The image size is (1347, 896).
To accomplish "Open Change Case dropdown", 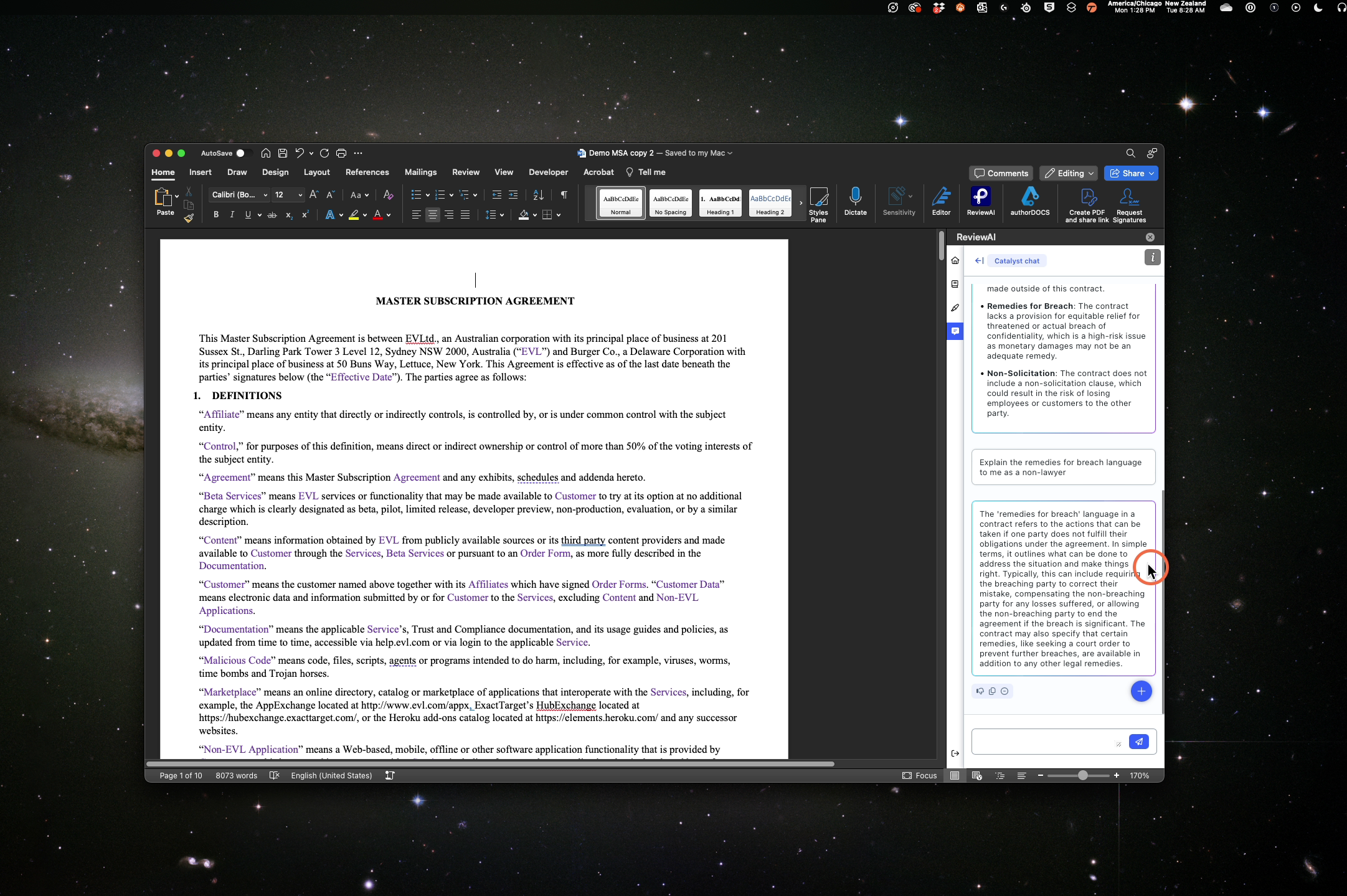I will 359,195.
